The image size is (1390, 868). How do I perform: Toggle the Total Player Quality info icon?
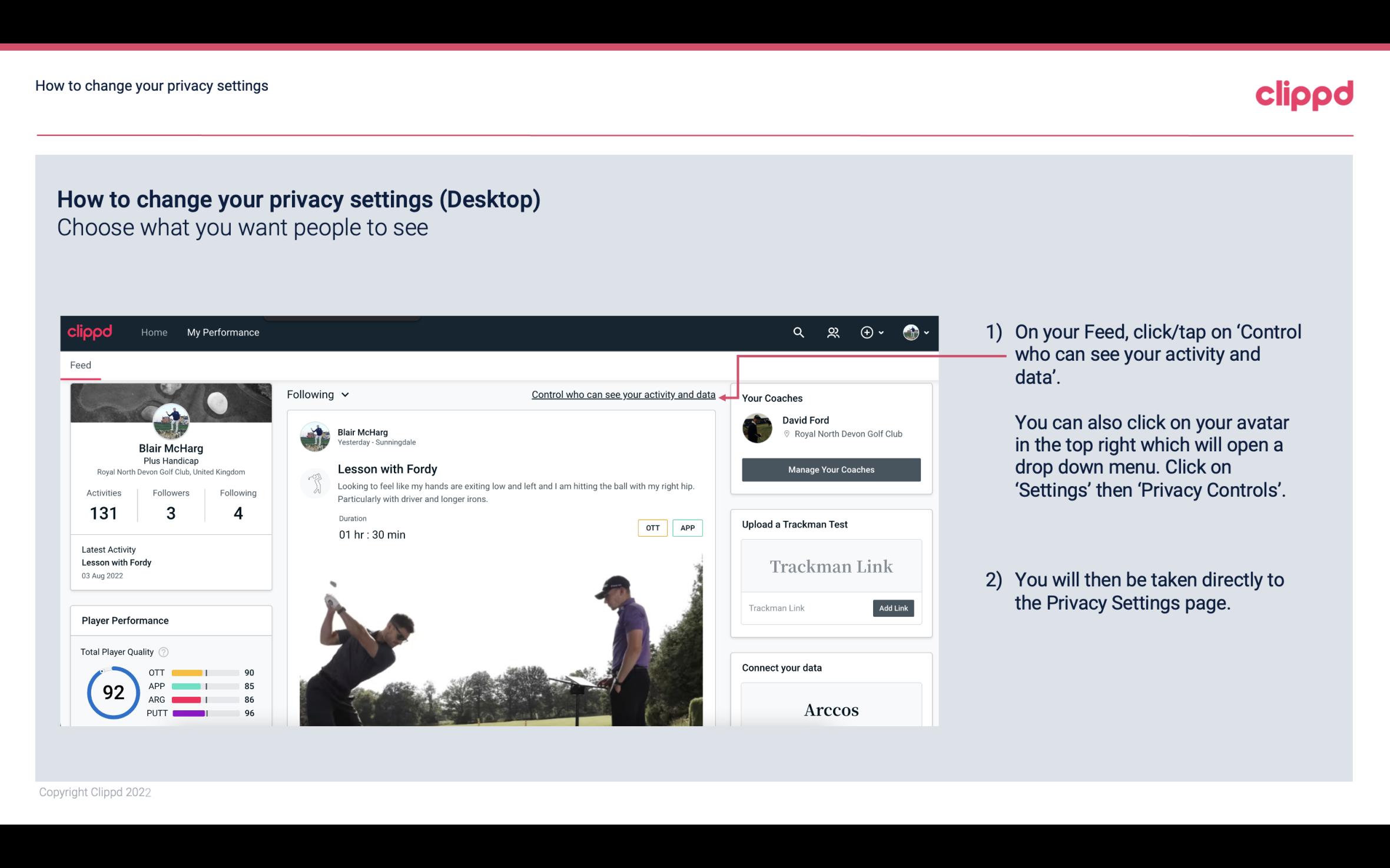point(164,651)
